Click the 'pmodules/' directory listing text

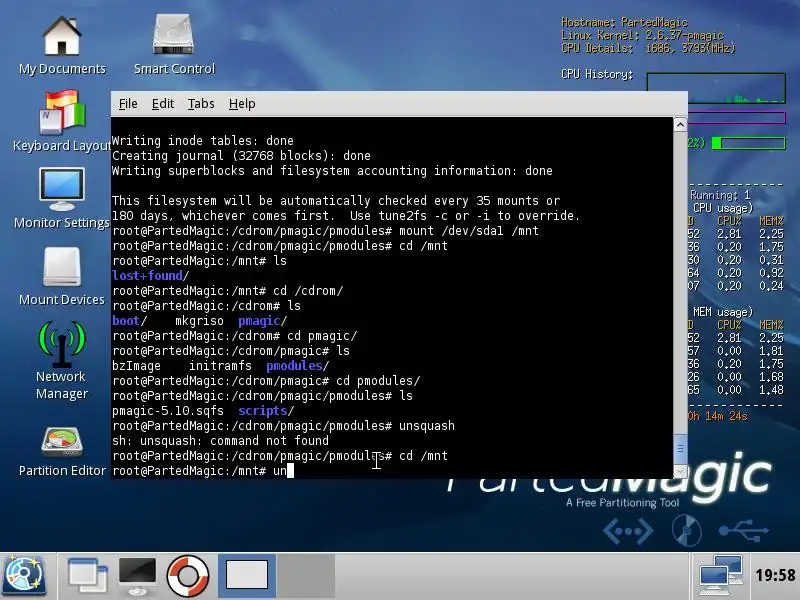298,366
